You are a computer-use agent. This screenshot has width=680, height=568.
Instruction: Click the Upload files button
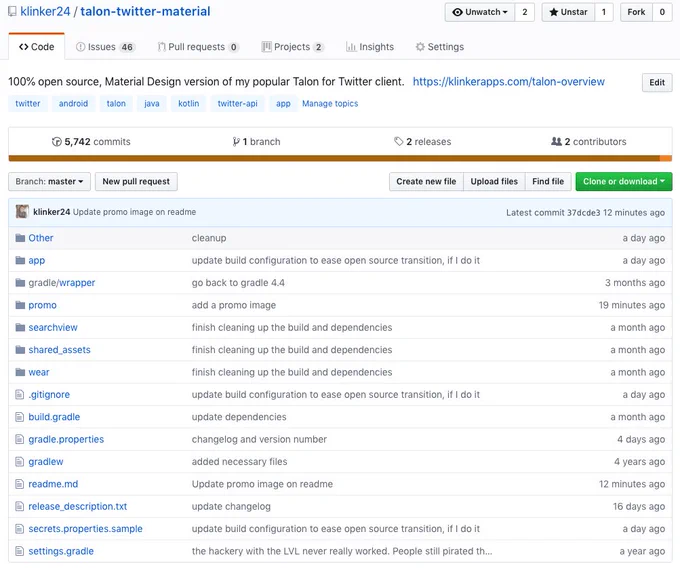pyautogui.click(x=494, y=181)
